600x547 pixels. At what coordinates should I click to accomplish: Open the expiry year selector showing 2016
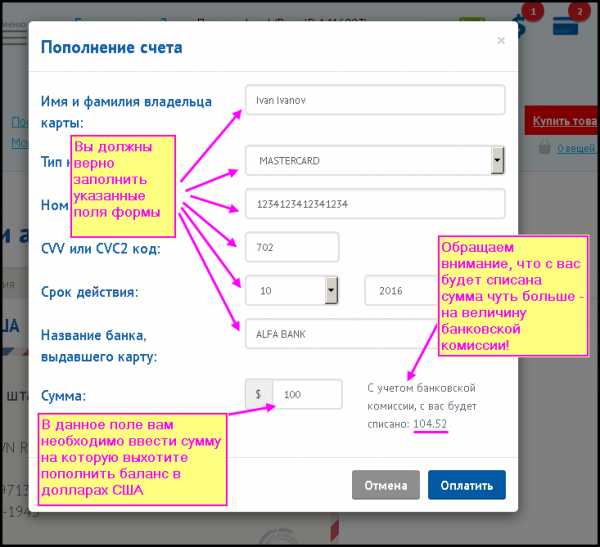click(x=400, y=290)
